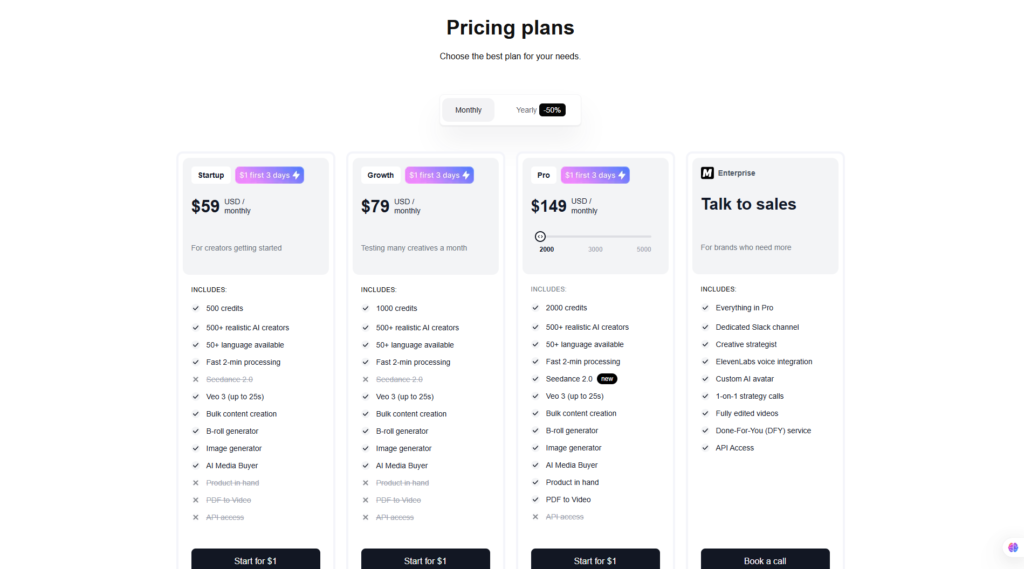Switch billing to Monthly
This screenshot has width=1024, height=569.
468,110
